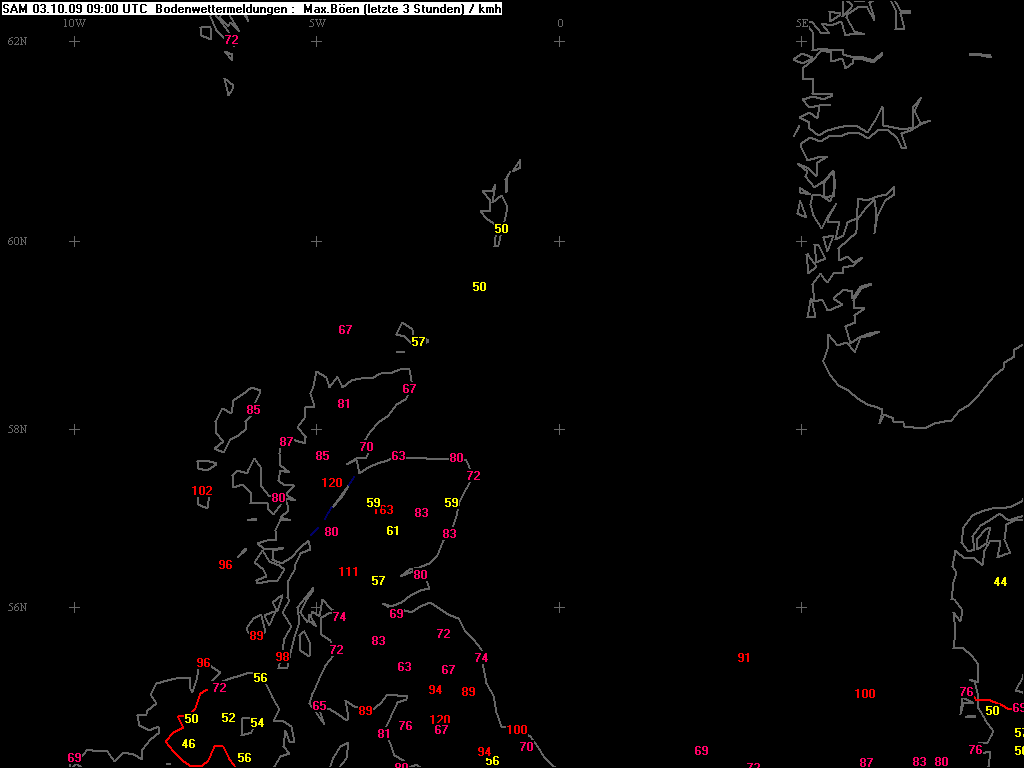Click the yellow 61 station reading

click(x=392, y=531)
